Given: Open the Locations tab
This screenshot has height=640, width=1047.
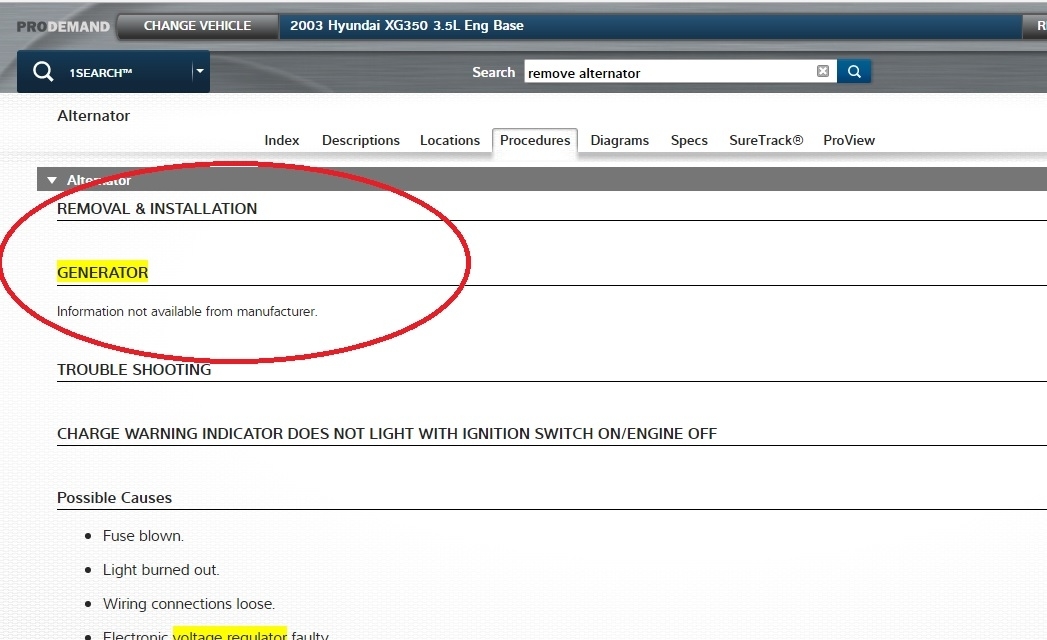Looking at the screenshot, I should (449, 140).
